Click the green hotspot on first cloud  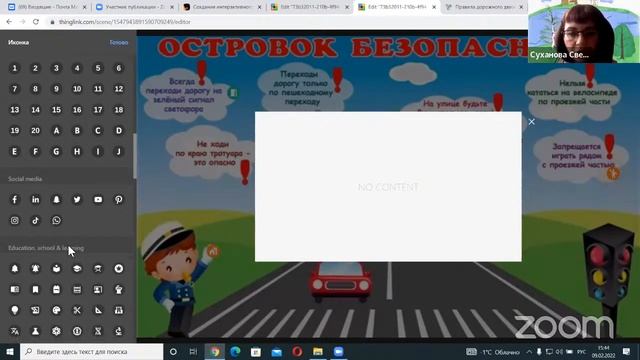233,93
